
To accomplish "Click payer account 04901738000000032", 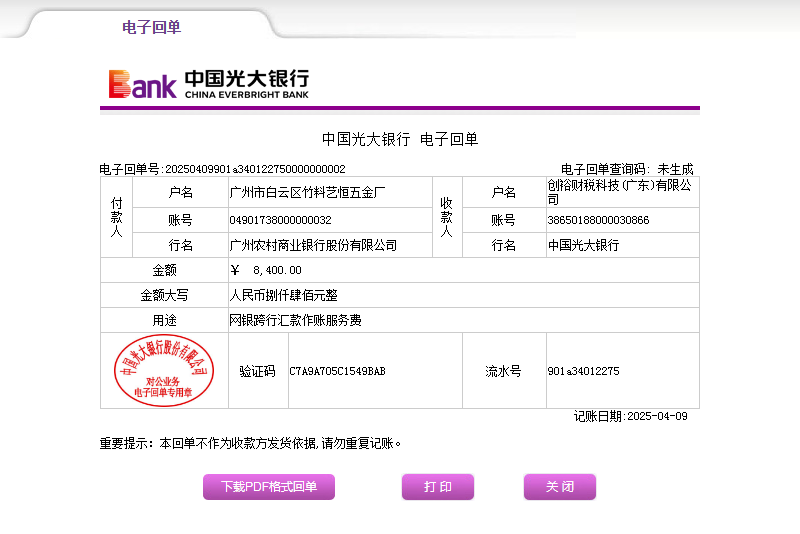I will (280, 220).
